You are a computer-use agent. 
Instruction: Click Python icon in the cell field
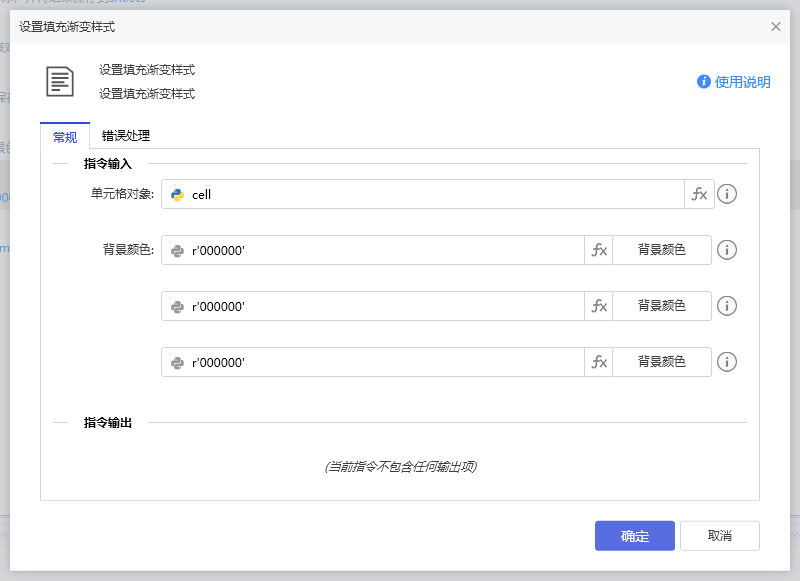(177, 195)
